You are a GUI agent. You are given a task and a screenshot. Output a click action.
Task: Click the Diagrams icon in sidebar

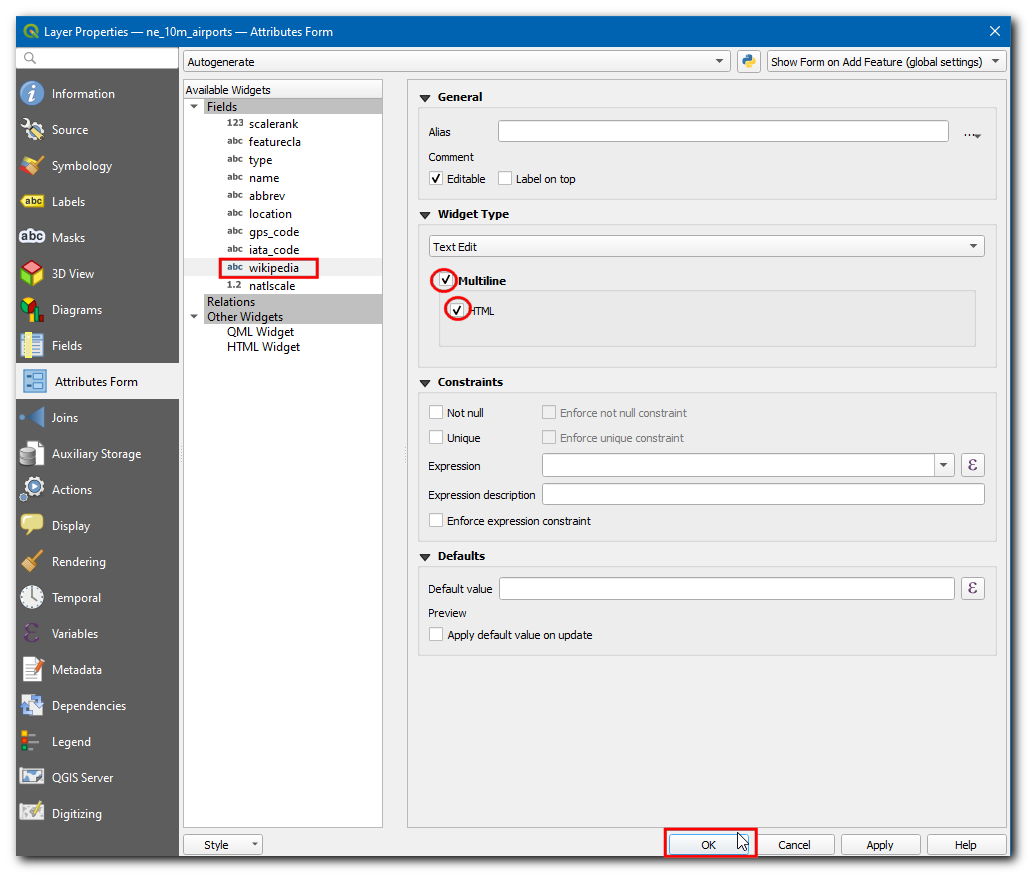click(33, 310)
